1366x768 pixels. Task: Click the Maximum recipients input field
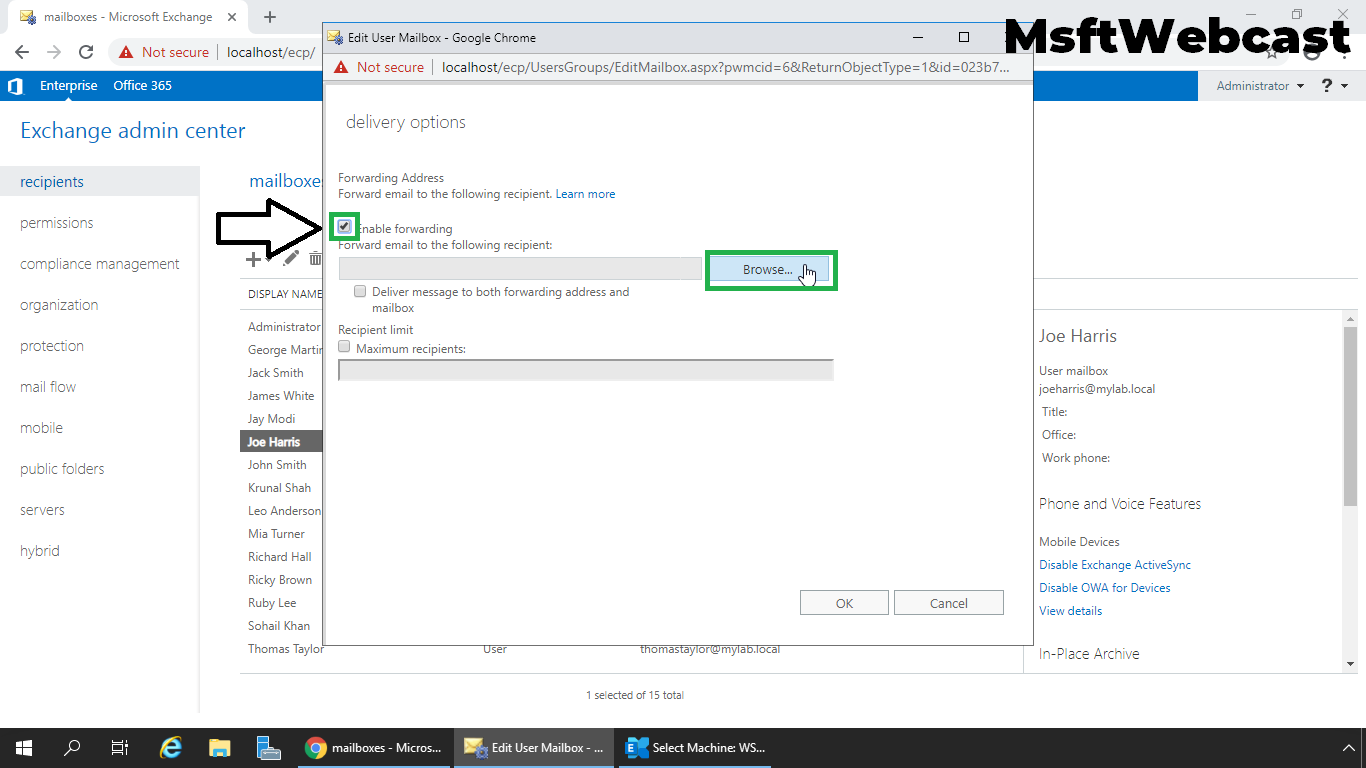(586, 370)
